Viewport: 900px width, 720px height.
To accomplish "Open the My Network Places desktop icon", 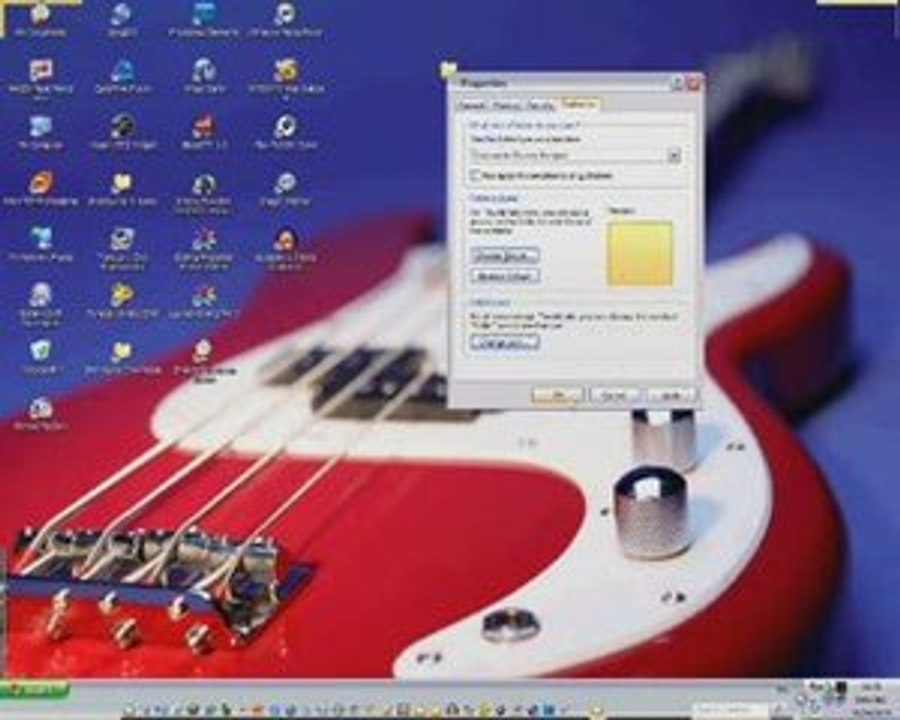I will (40, 243).
